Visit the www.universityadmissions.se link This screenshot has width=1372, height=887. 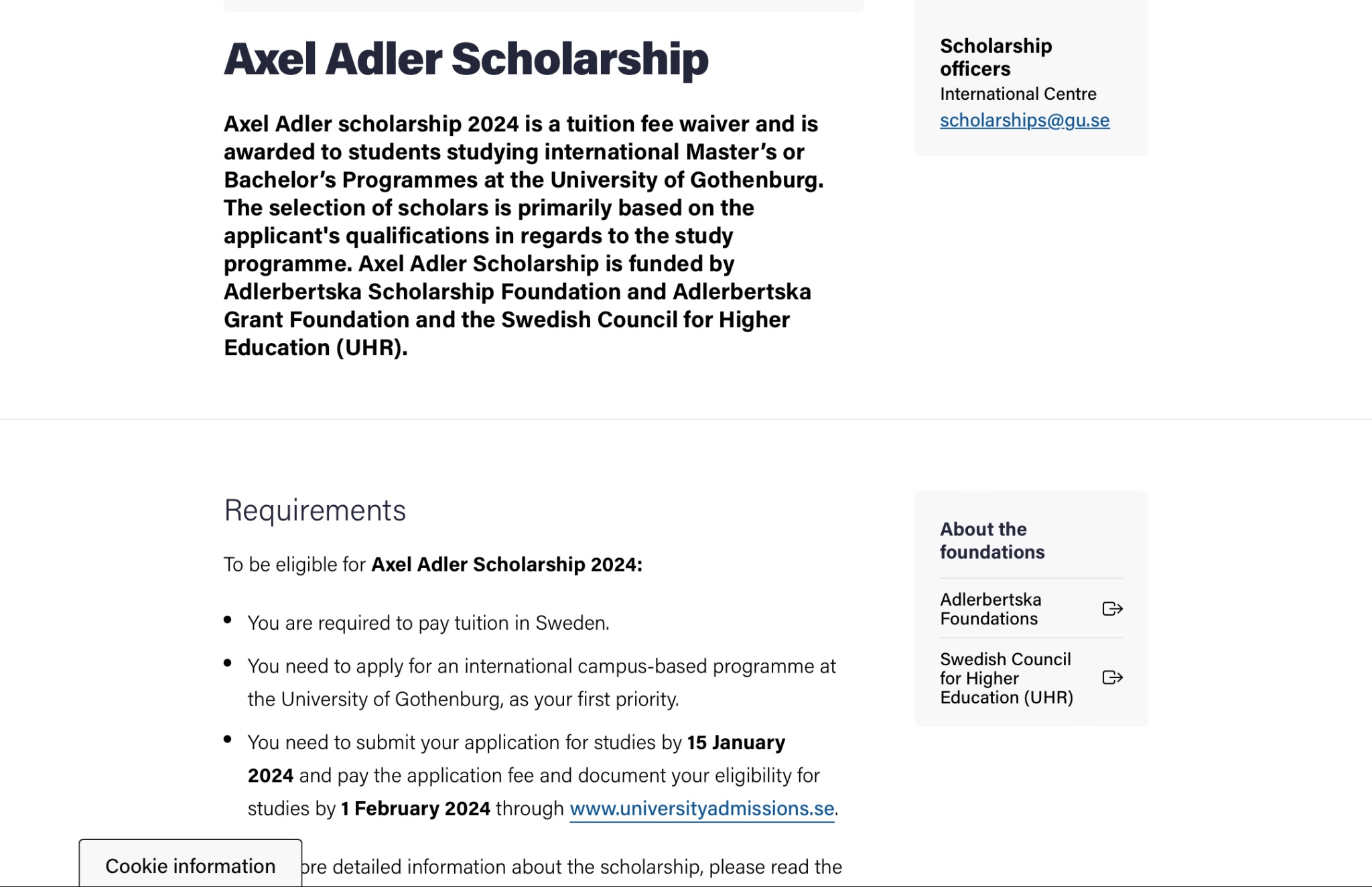(701, 809)
